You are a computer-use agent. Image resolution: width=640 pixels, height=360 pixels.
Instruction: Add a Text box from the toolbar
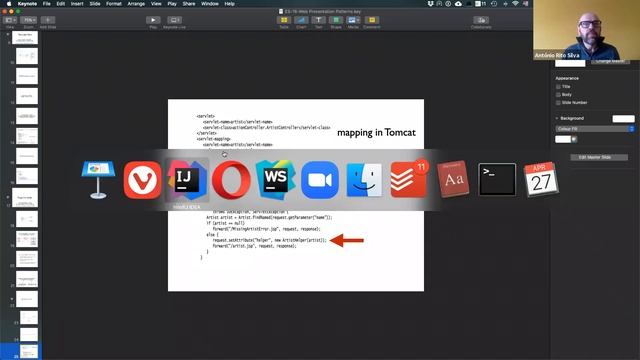coord(318,20)
